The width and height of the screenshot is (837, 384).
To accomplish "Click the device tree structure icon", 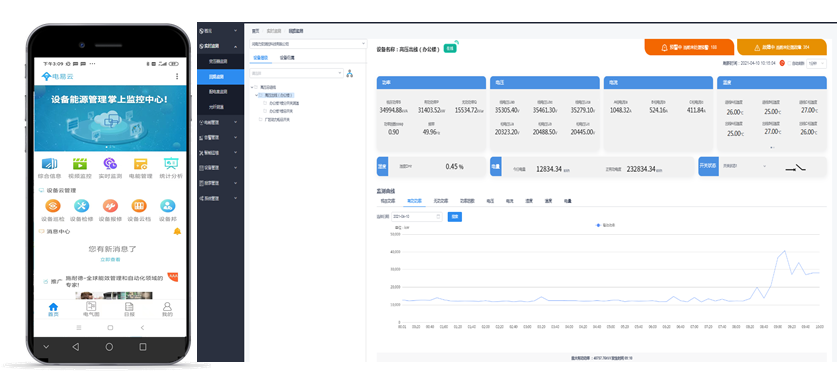I will click(x=350, y=73).
